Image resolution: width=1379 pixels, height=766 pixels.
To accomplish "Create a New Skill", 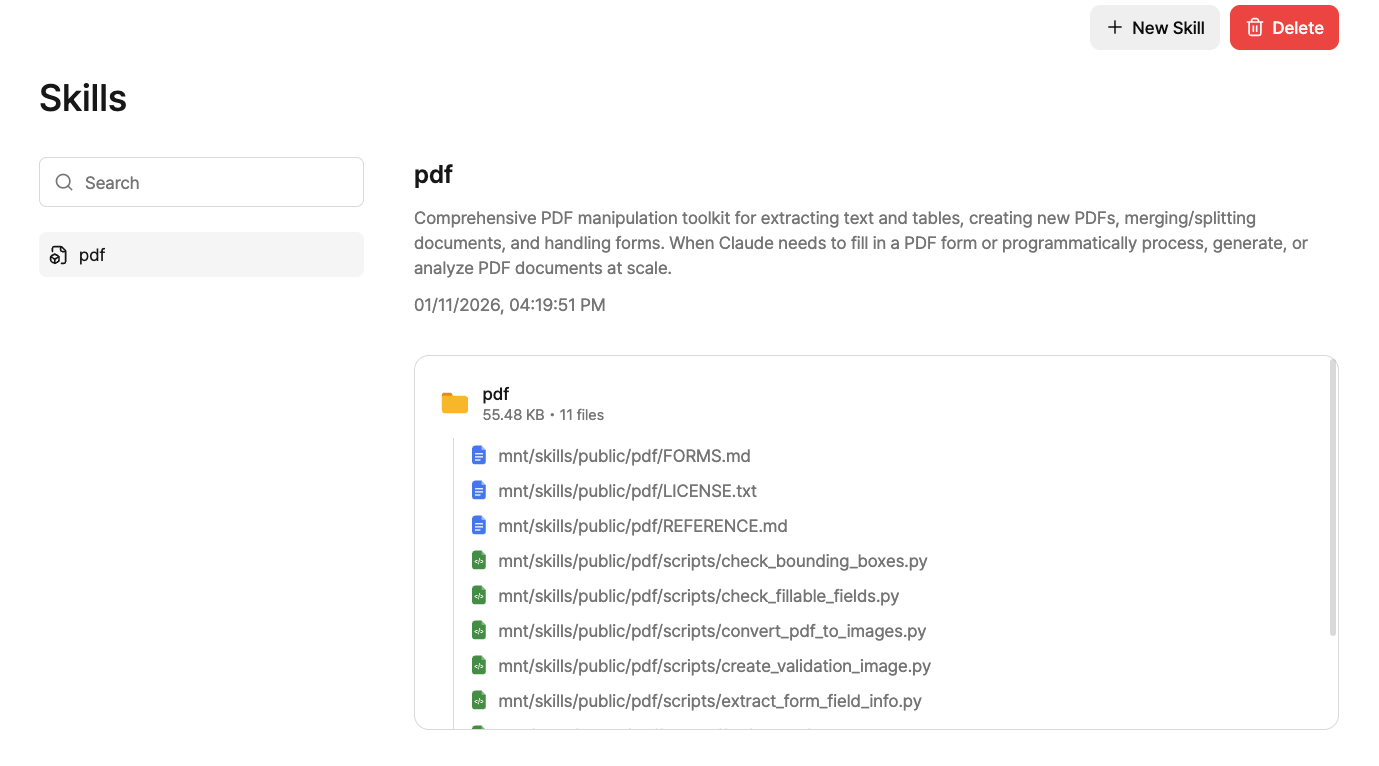I will click(1155, 28).
